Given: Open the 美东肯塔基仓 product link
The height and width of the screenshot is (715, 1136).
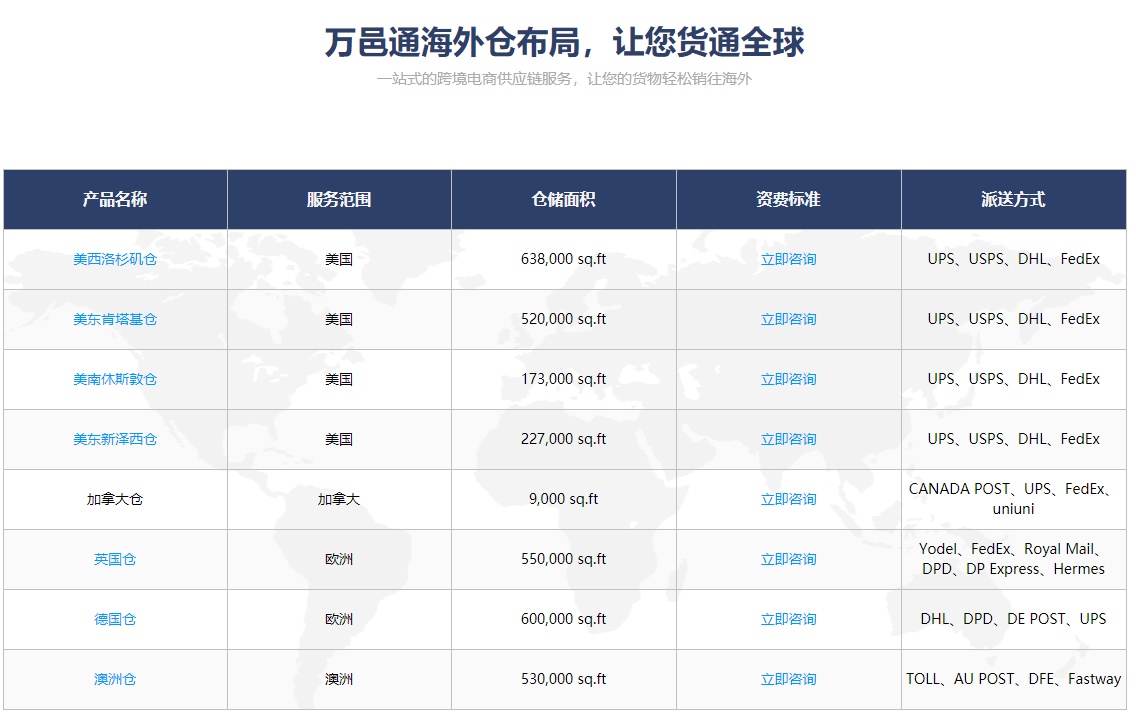Looking at the screenshot, I should pos(114,319).
